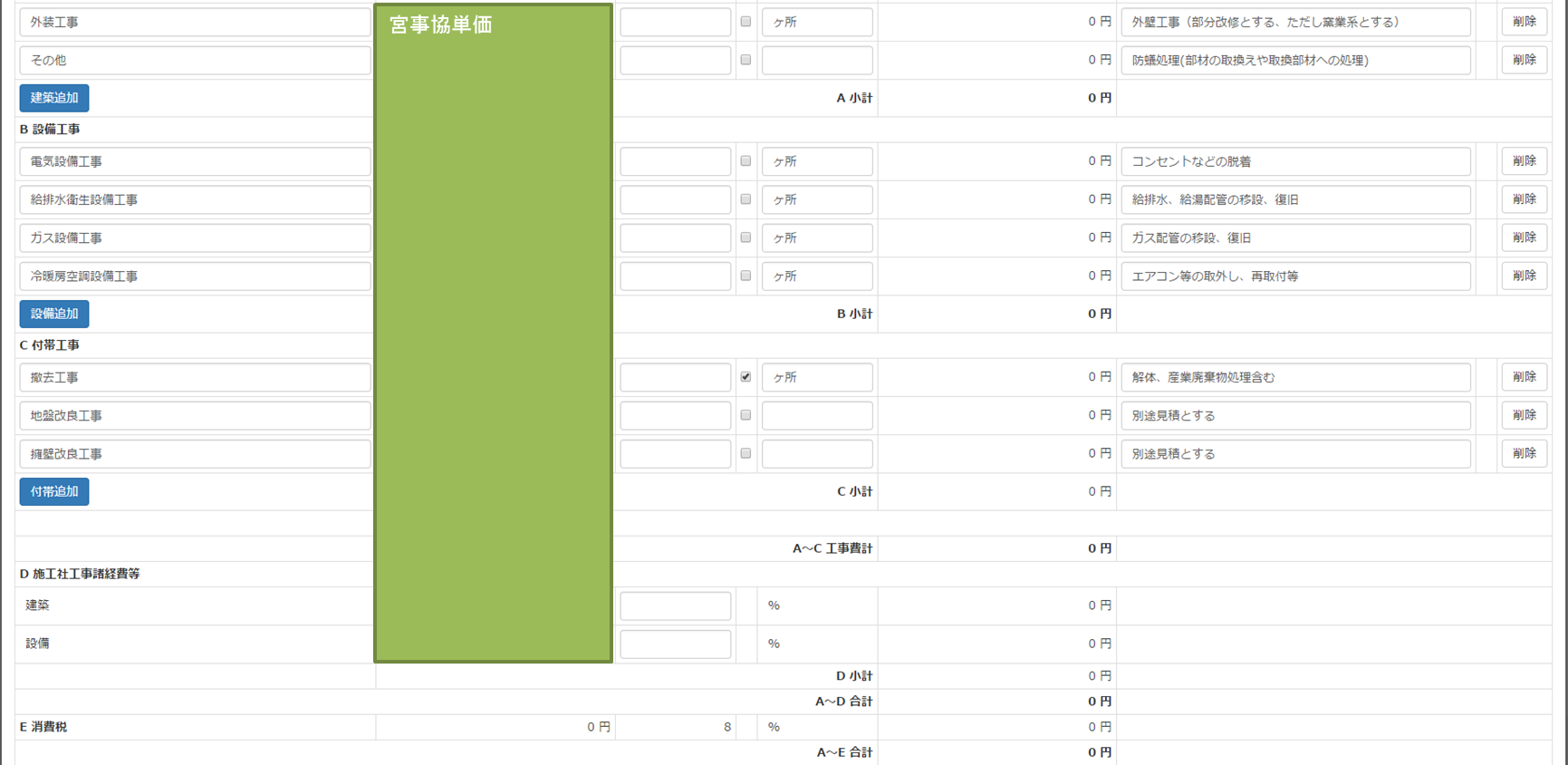Edit the コンセントなどの脱着 remarks field
Viewport: 1568px width, 765px height.
(1295, 161)
